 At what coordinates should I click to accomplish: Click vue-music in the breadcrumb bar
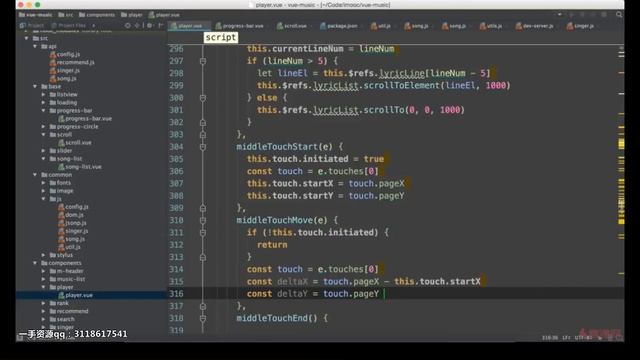pyautogui.click(x=36, y=15)
